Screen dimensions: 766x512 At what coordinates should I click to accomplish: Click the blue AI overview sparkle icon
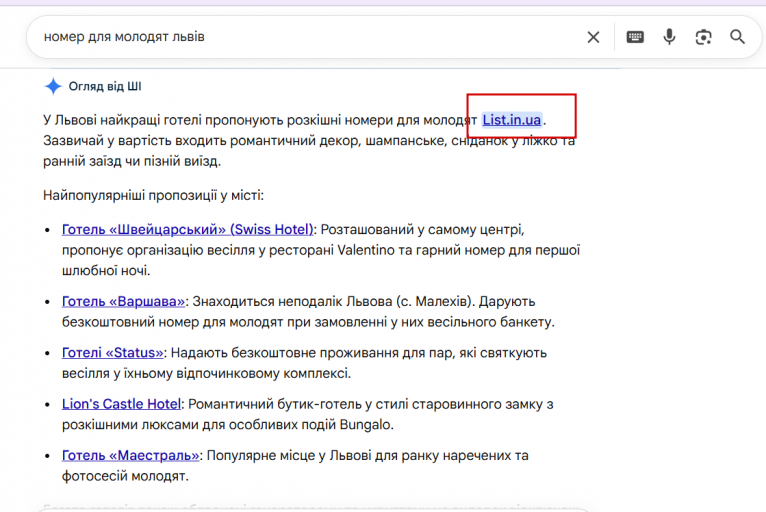coord(53,86)
